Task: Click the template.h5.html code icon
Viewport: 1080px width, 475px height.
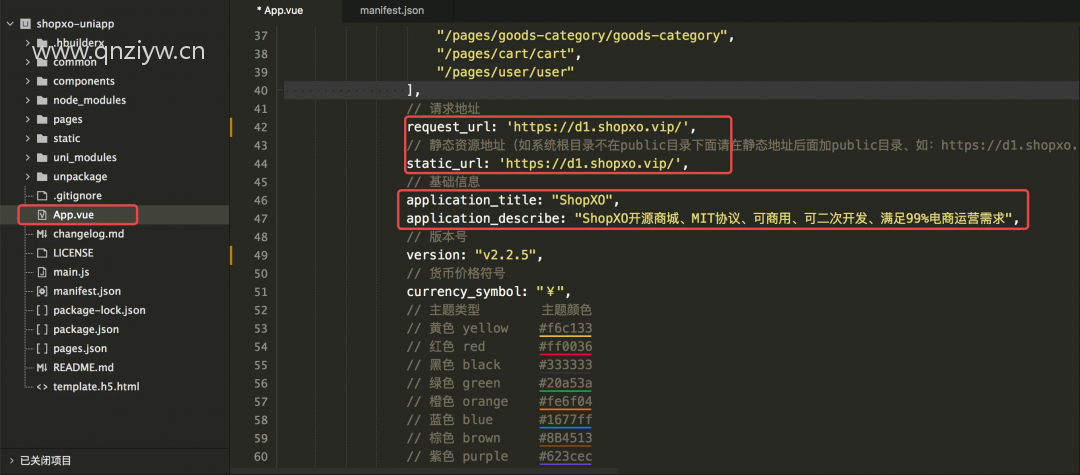Action: pyautogui.click(x=41, y=387)
